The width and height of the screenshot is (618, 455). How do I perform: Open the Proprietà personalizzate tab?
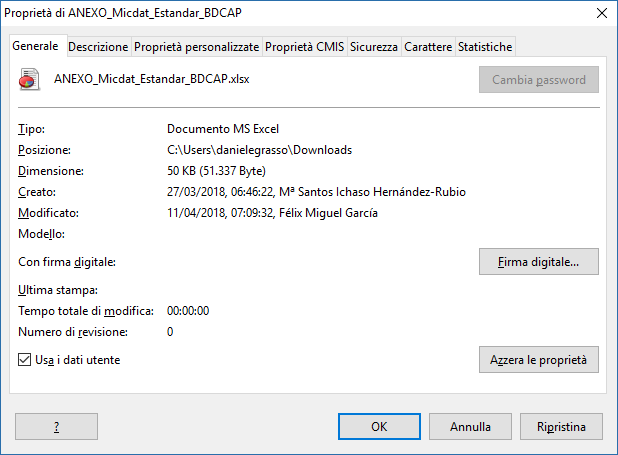point(196,47)
